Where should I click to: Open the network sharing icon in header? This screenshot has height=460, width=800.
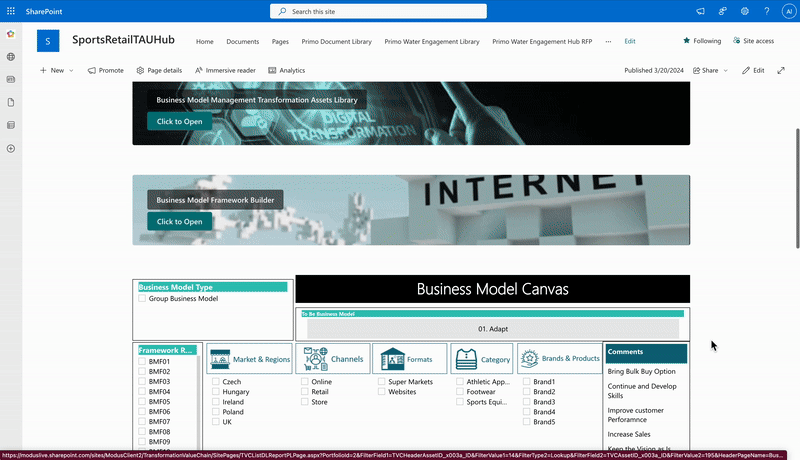click(x=722, y=11)
